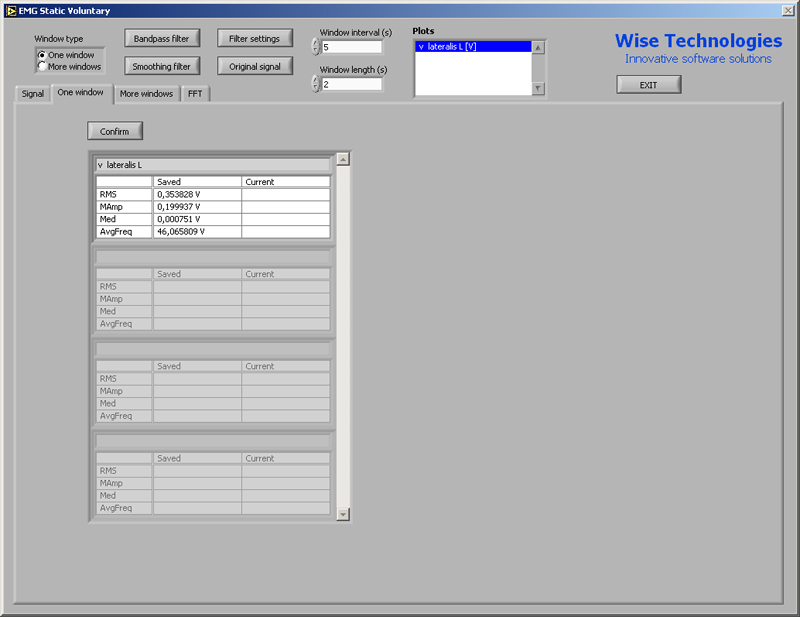Click Plots list scroll down arrow

[538, 88]
